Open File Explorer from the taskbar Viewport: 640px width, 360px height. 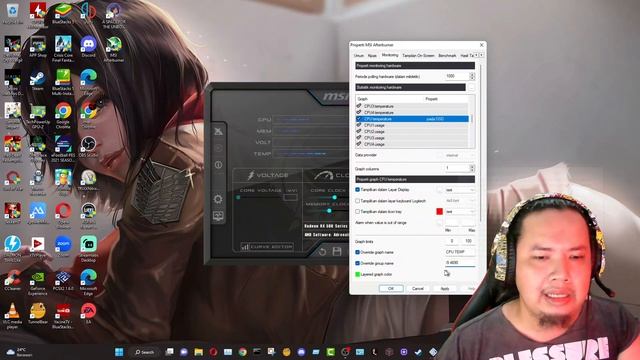[x=199, y=352]
